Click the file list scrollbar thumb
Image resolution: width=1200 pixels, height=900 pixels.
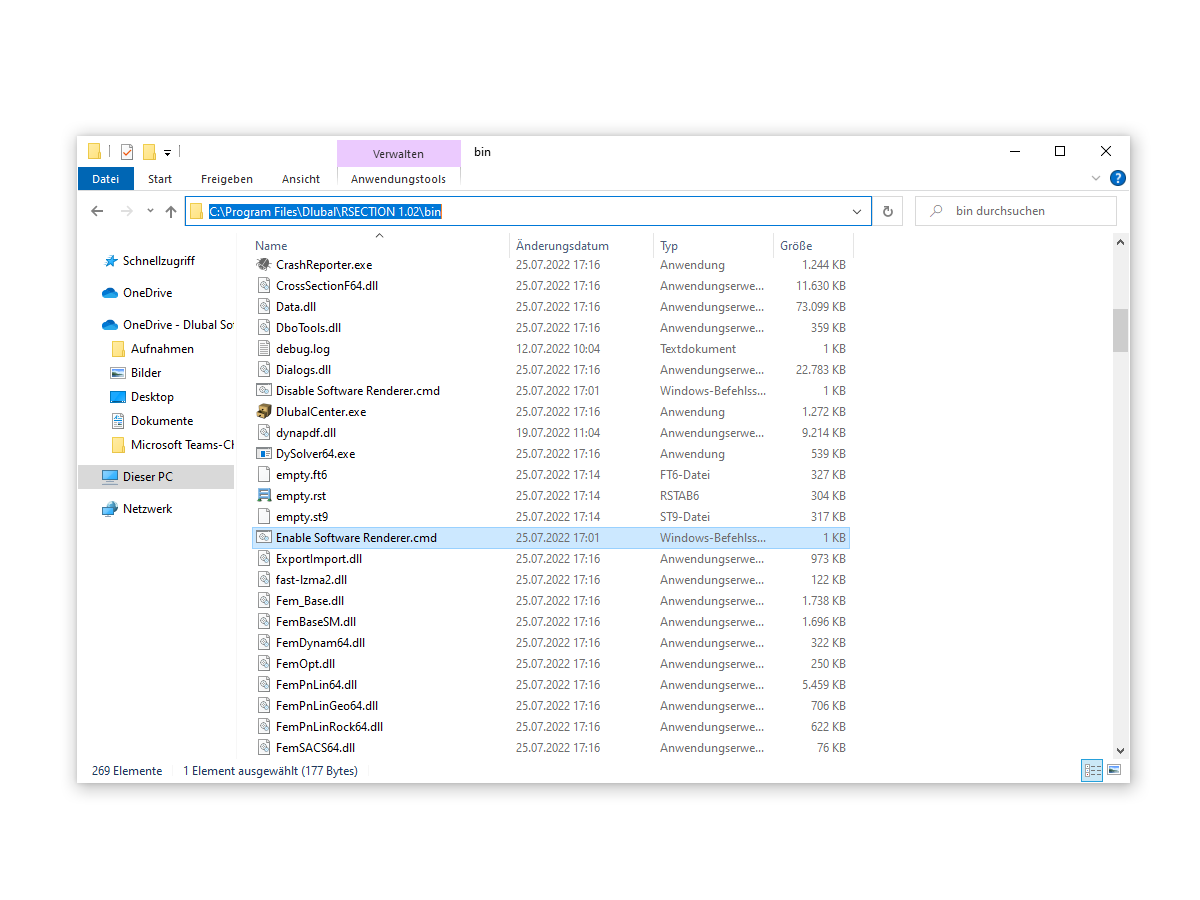coord(1120,330)
